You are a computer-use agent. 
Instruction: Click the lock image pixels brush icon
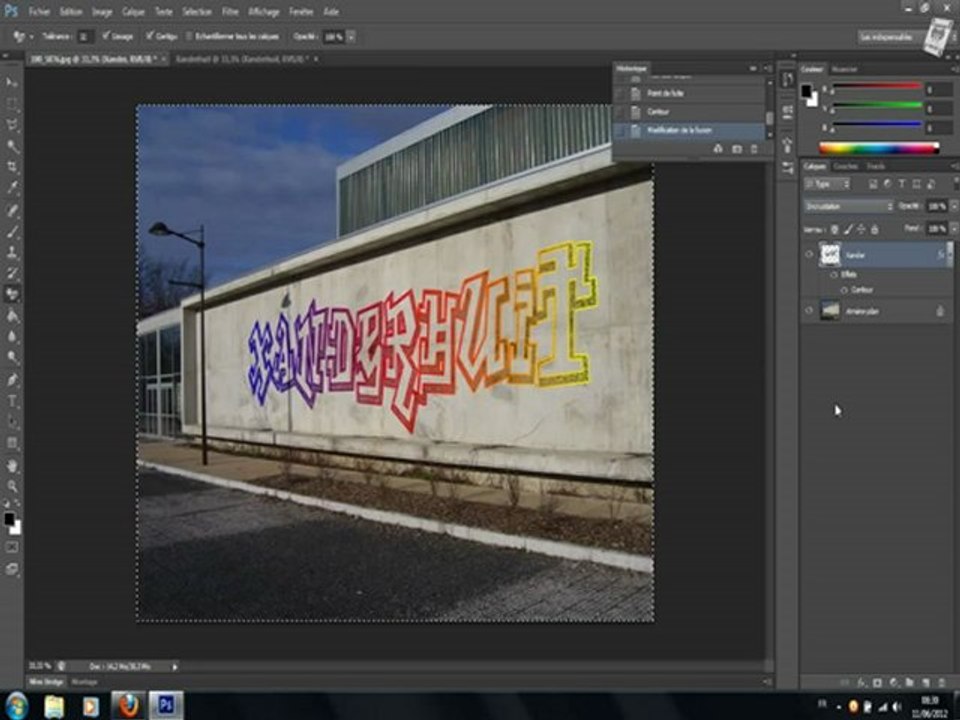point(848,229)
